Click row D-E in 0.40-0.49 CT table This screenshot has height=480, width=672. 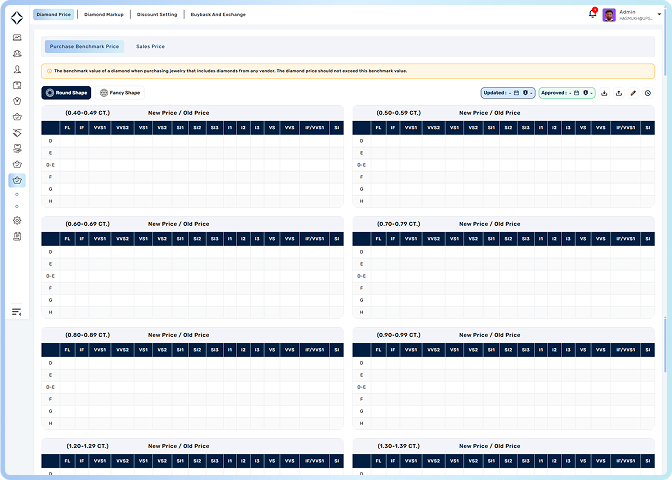point(192,165)
